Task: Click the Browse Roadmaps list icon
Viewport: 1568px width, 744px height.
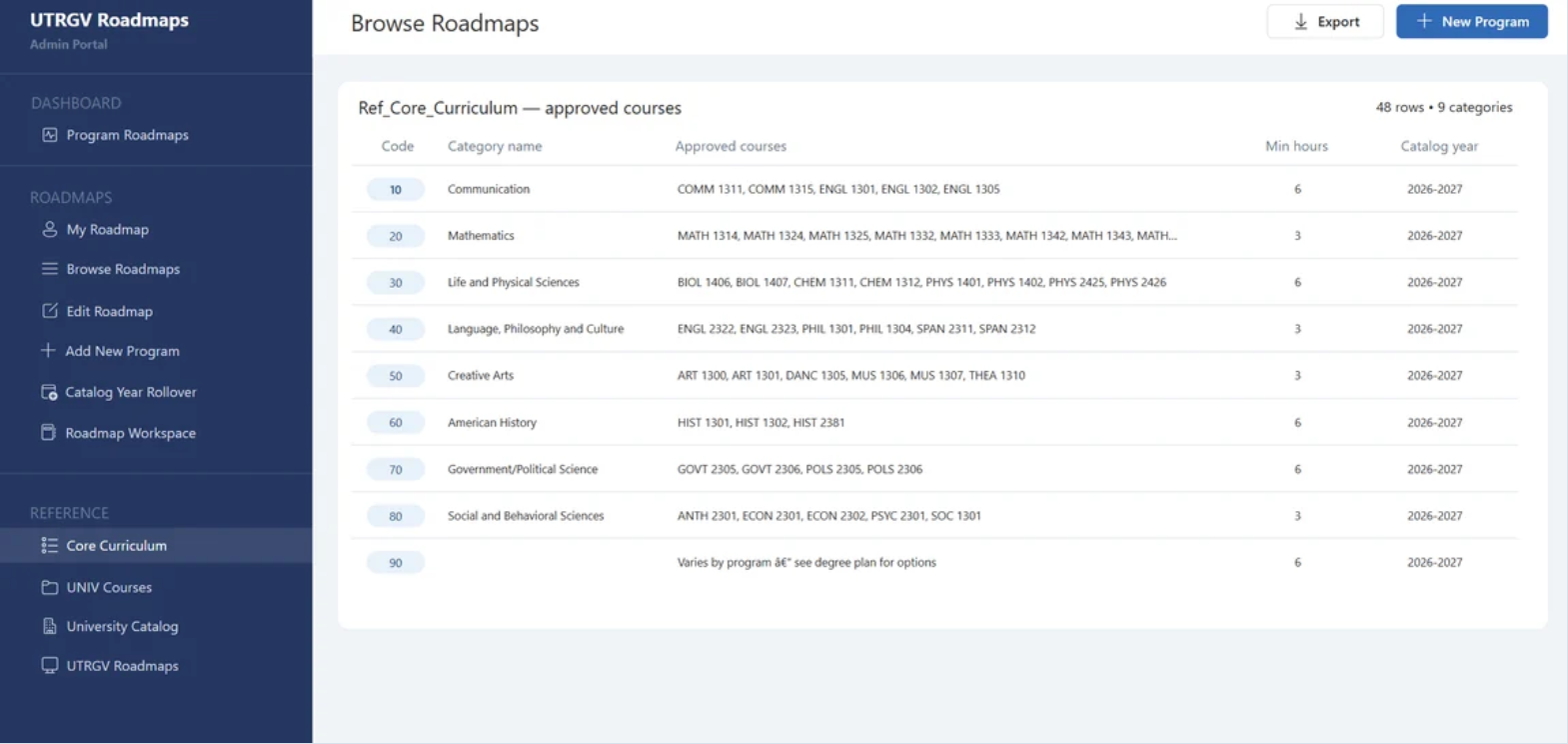Action: click(x=49, y=269)
